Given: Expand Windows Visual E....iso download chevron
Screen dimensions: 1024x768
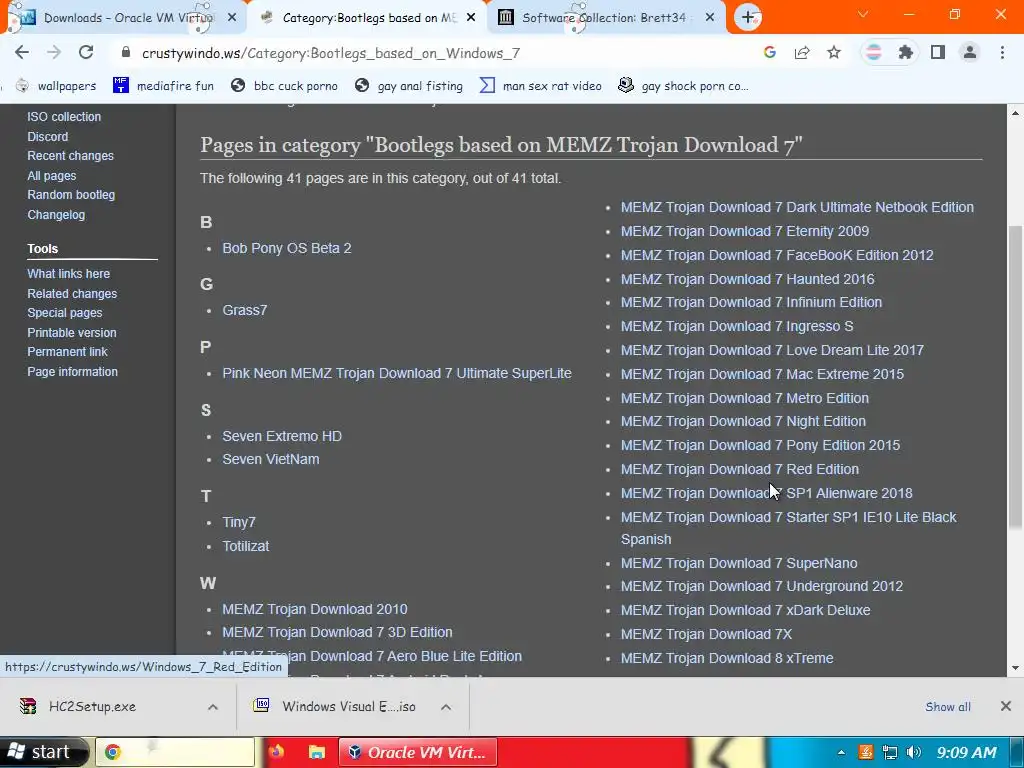Looking at the screenshot, I should tap(446, 707).
